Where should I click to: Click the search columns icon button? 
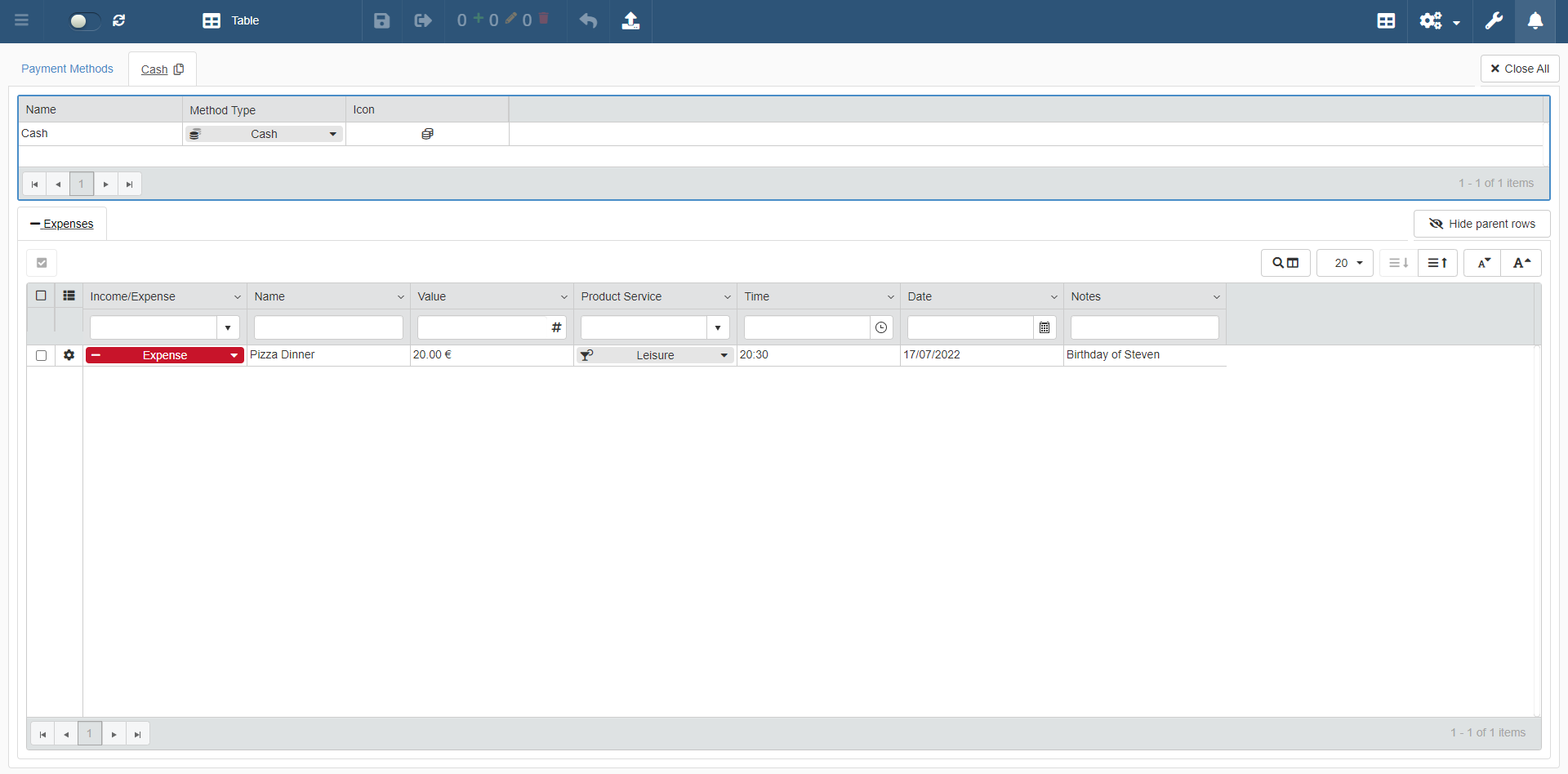(x=1285, y=263)
